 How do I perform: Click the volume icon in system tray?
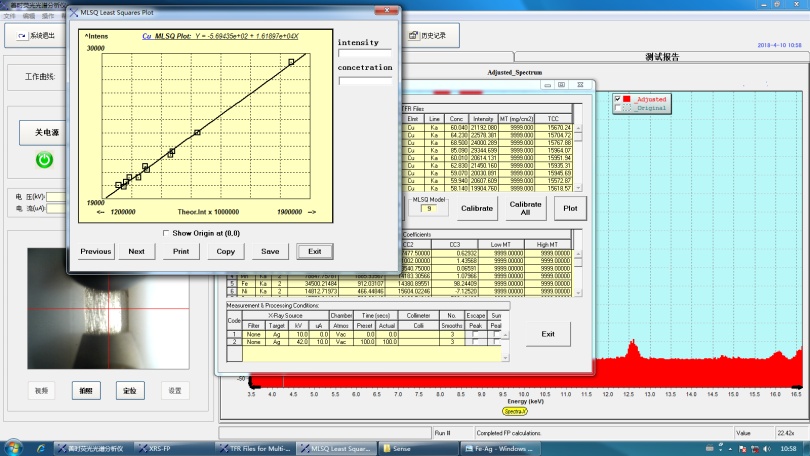767,449
